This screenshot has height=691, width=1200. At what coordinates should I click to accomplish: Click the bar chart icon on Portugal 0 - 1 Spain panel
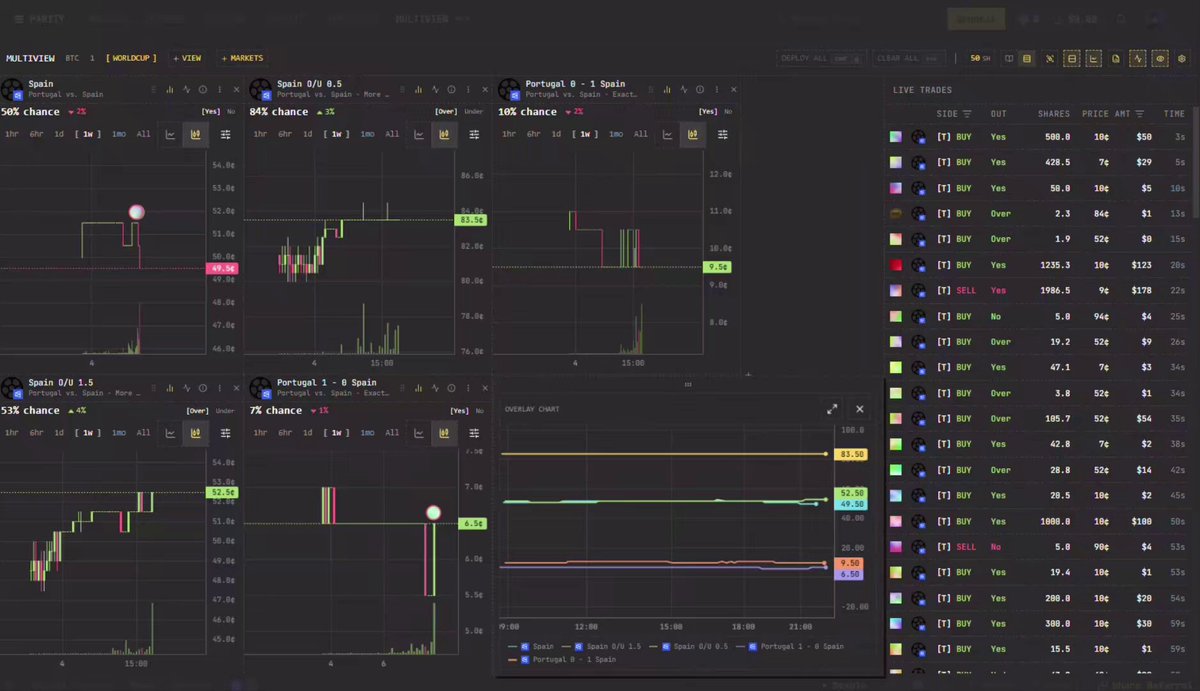(x=666, y=90)
